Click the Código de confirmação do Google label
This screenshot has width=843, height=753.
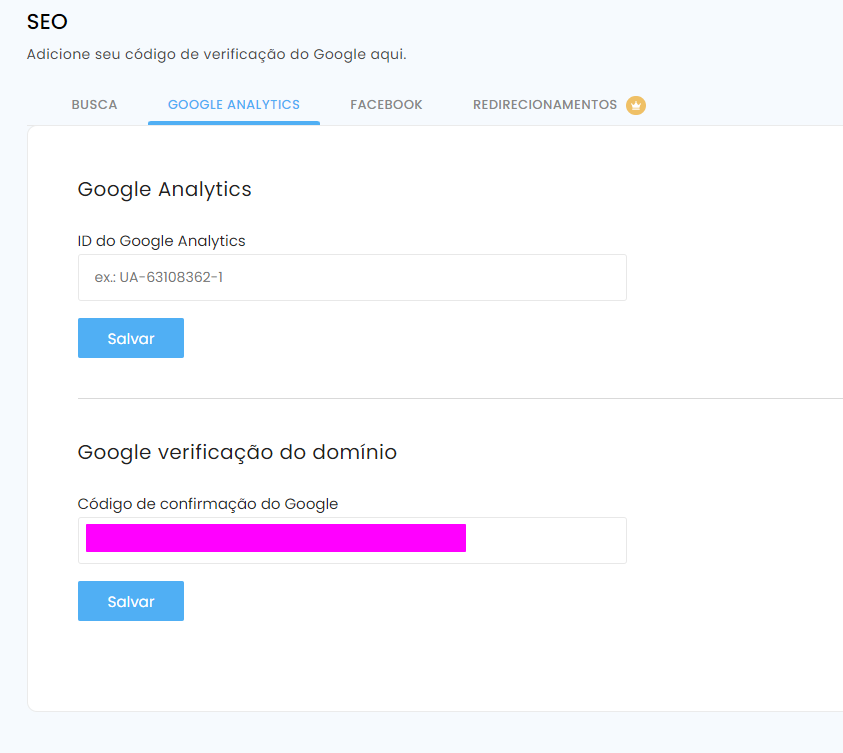point(208,504)
